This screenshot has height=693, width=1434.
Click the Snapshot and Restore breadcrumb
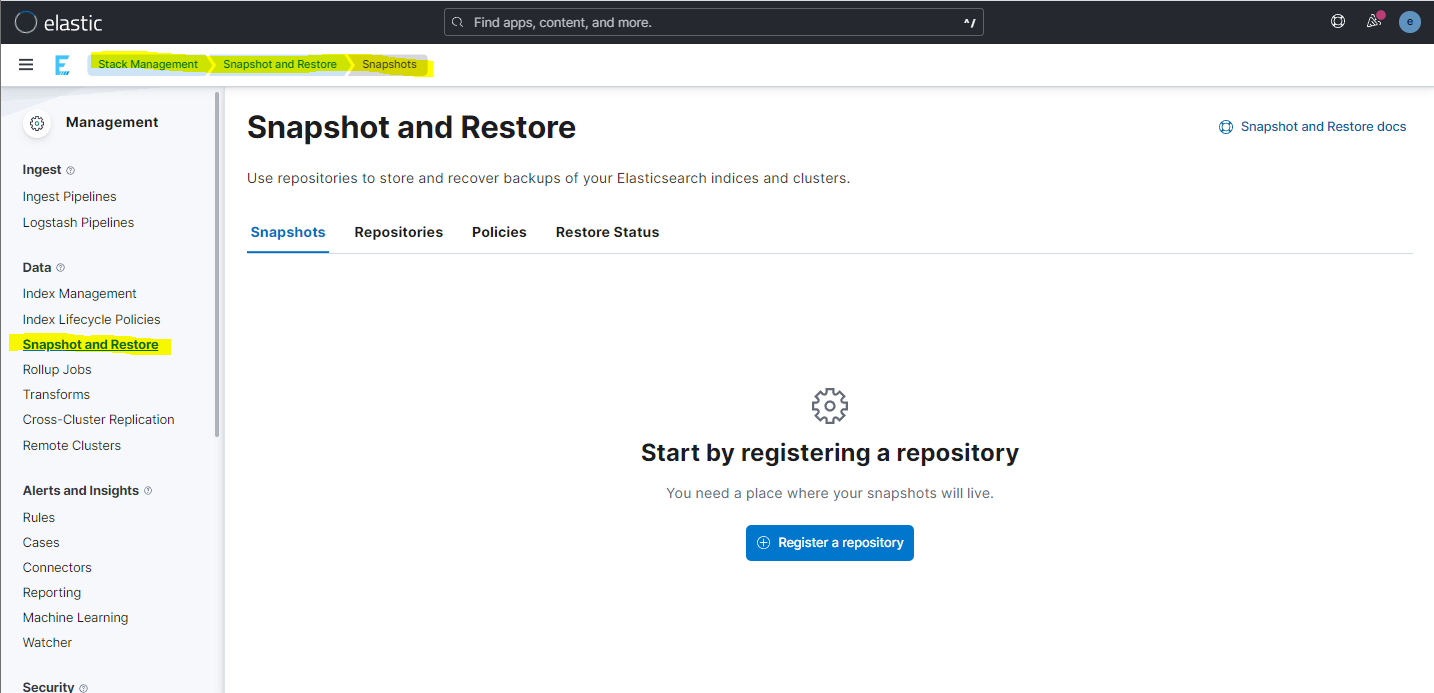pos(280,64)
